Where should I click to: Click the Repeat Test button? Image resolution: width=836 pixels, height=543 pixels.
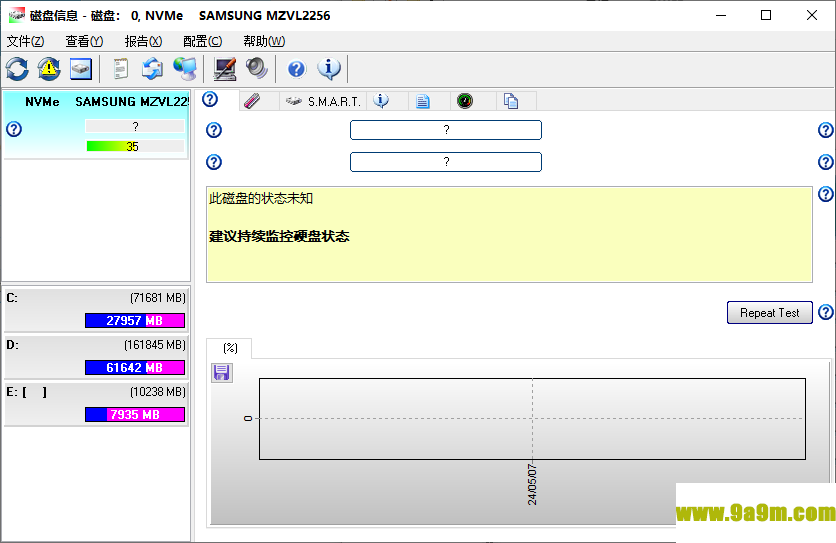[x=769, y=313]
